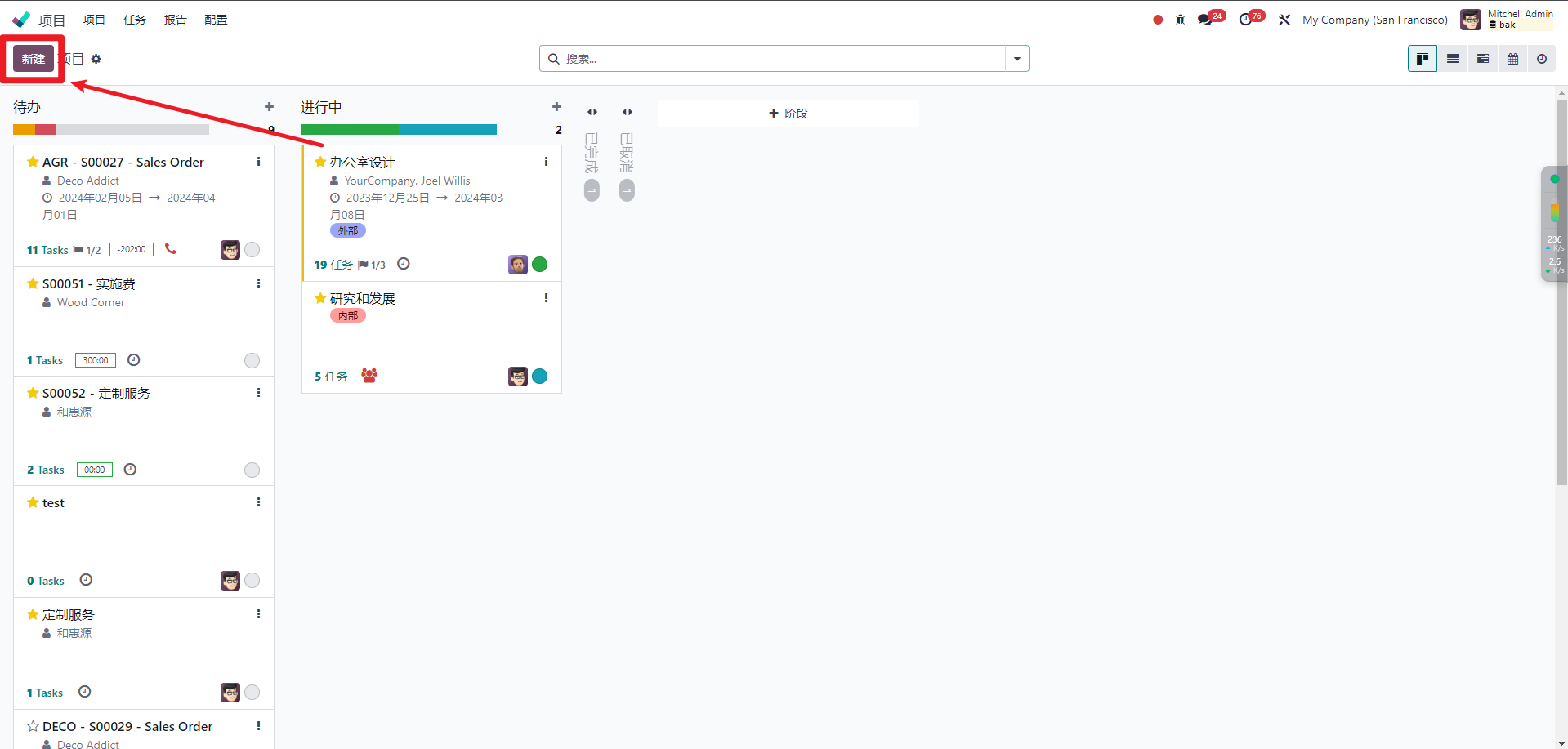Expand the folded 已完成 column

pos(592,112)
